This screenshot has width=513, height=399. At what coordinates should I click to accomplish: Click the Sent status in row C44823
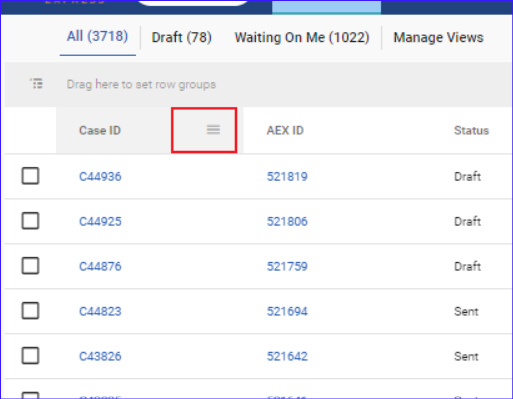[466, 311]
